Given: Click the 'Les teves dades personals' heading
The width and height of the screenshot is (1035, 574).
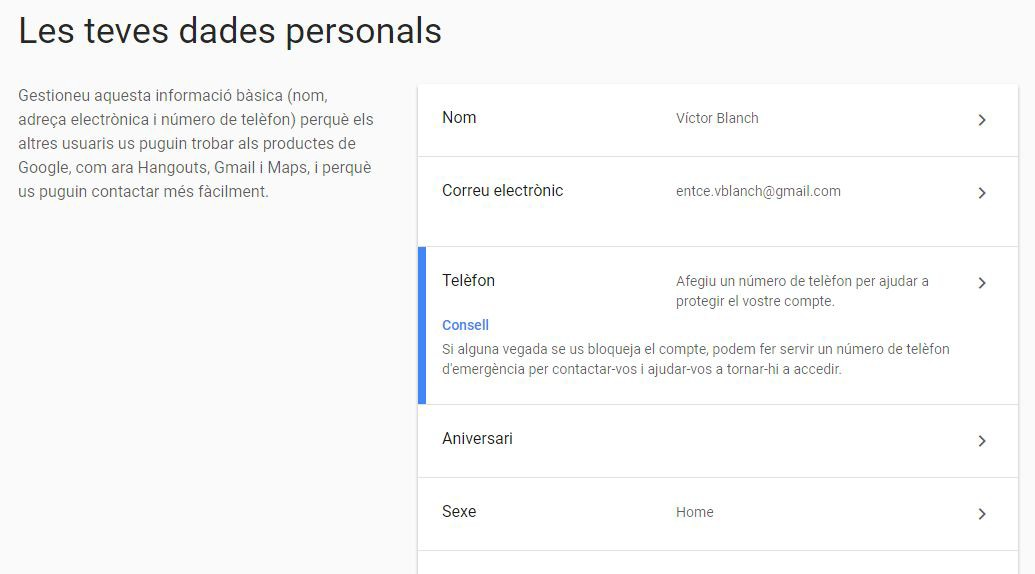Looking at the screenshot, I should (x=230, y=31).
